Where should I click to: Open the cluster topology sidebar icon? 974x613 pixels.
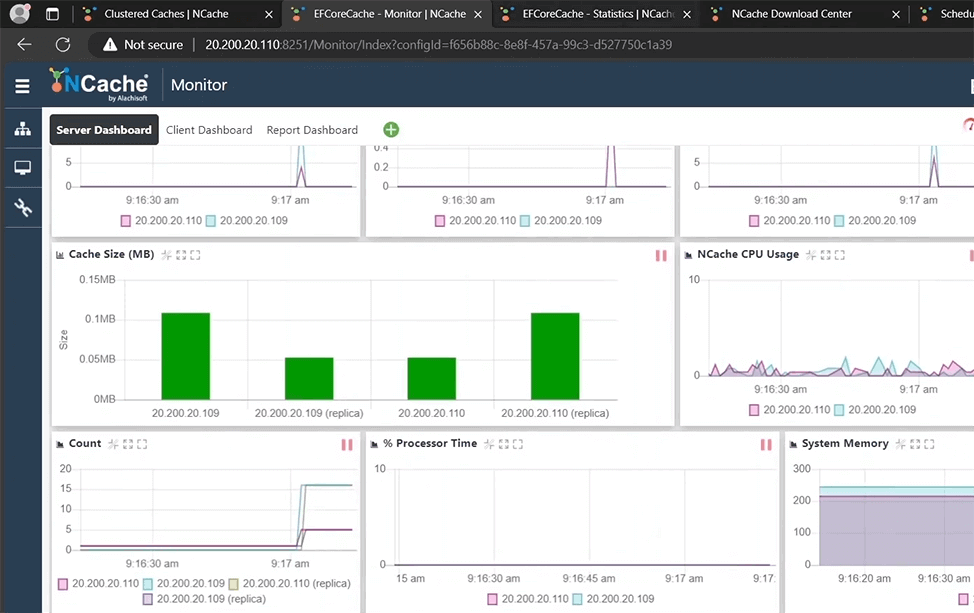click(x=22, y=129)
